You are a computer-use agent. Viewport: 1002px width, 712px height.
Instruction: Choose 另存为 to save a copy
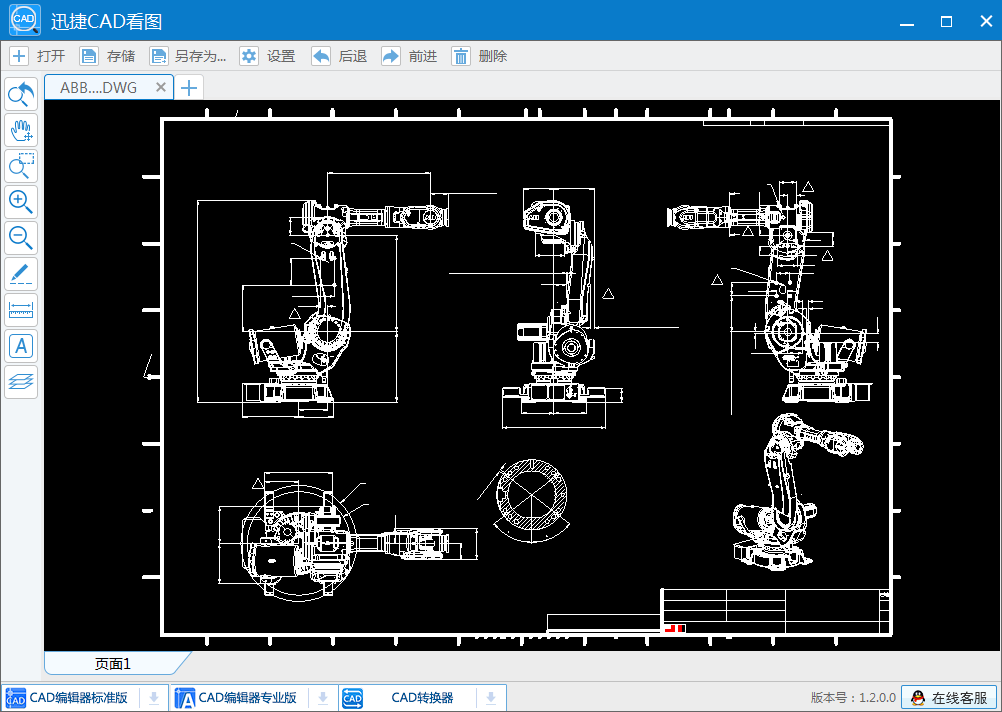[188, 56]
